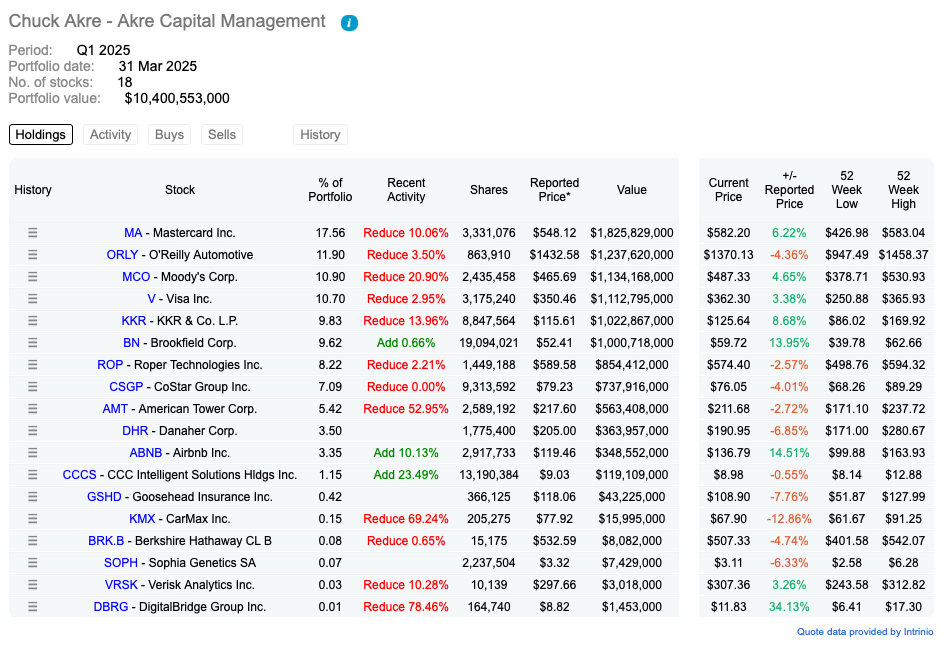Open the KKR ticker link
Viewport: 945px width, 645px height.
134,321
